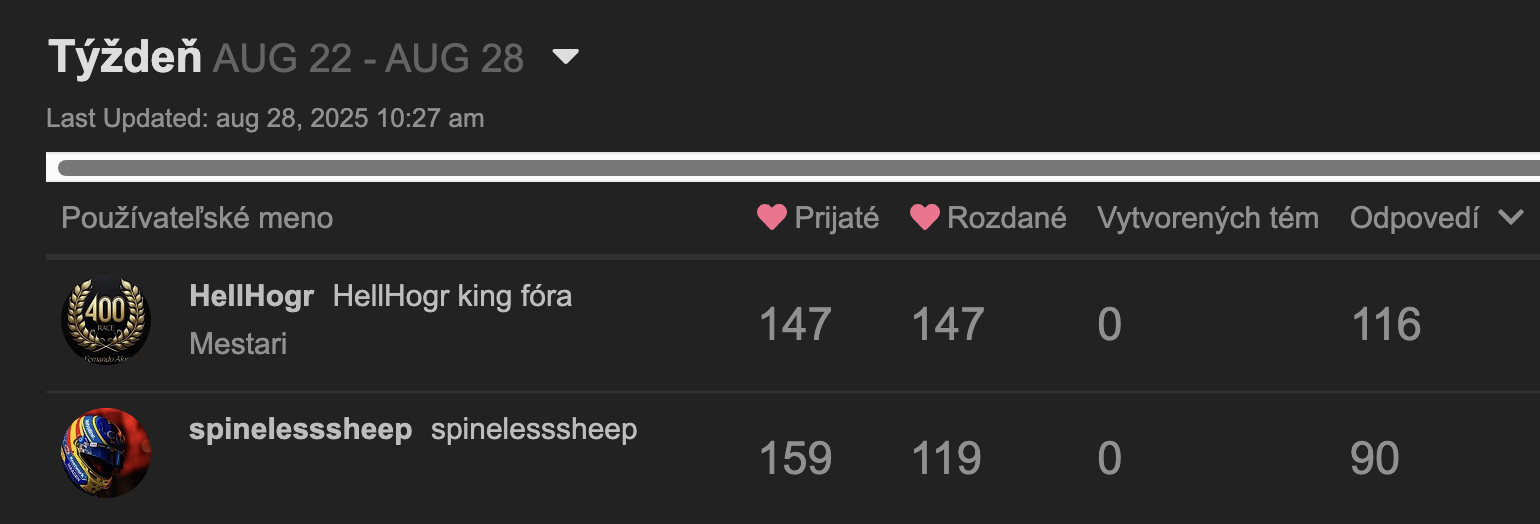Open HellHogr username link

tap(252, 296)
